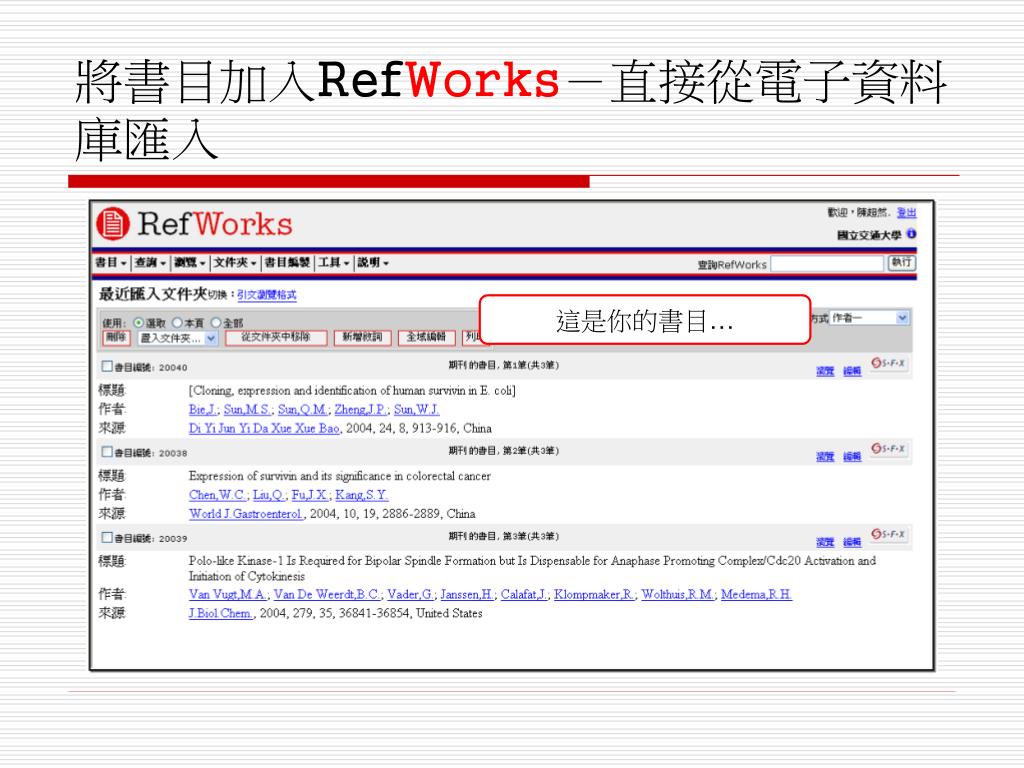Click the 刪除 button

(x=116, y=338)
